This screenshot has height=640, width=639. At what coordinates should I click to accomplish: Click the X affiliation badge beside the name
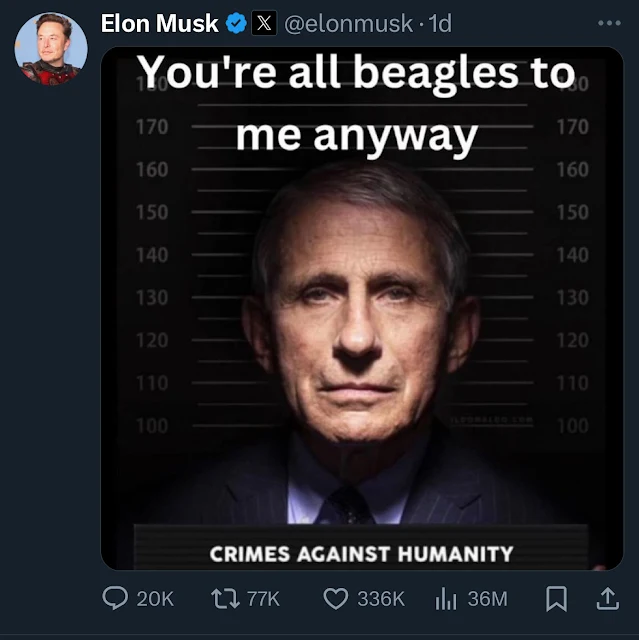coord(263,23)
